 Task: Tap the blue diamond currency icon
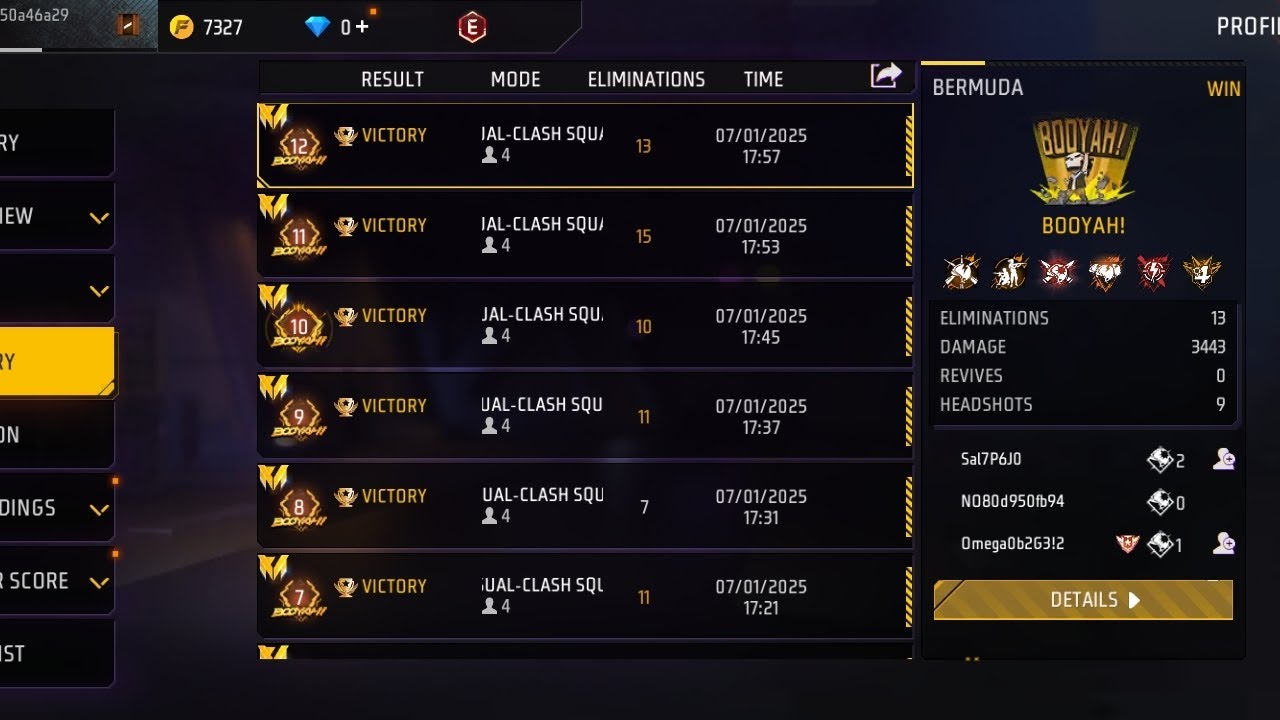coord(317,27)
